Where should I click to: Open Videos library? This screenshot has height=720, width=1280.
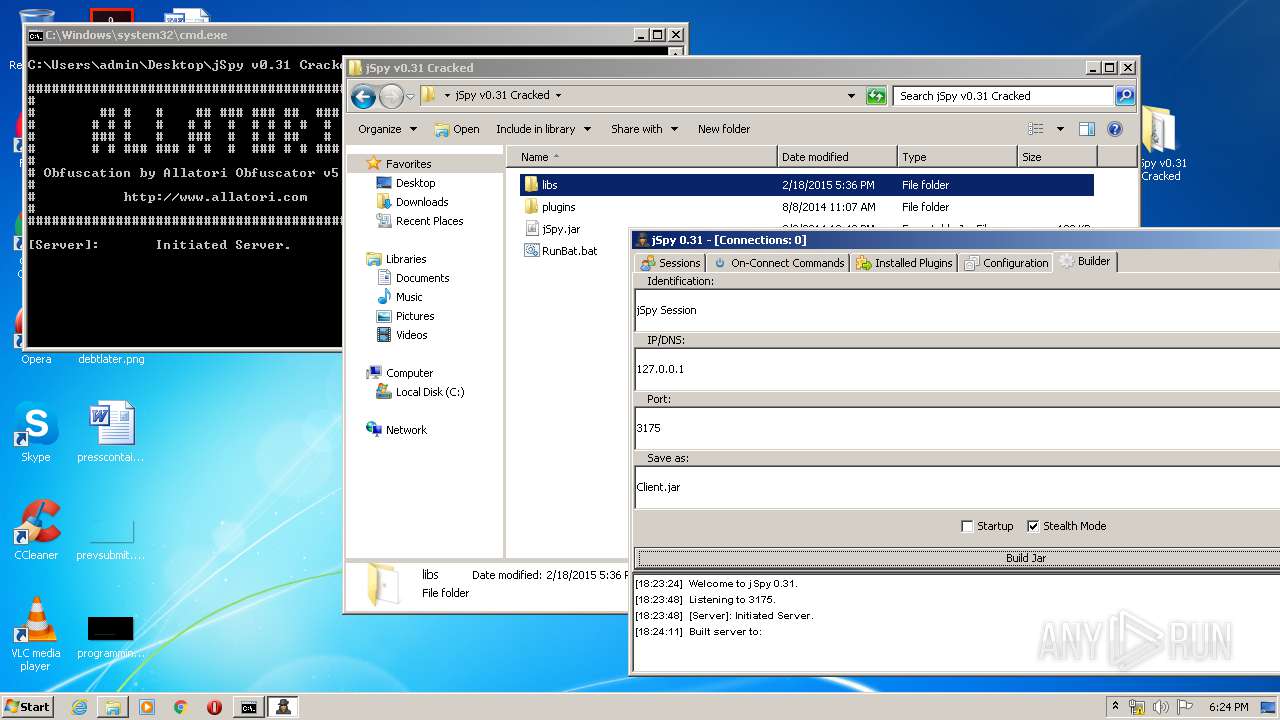pos(411,335)
